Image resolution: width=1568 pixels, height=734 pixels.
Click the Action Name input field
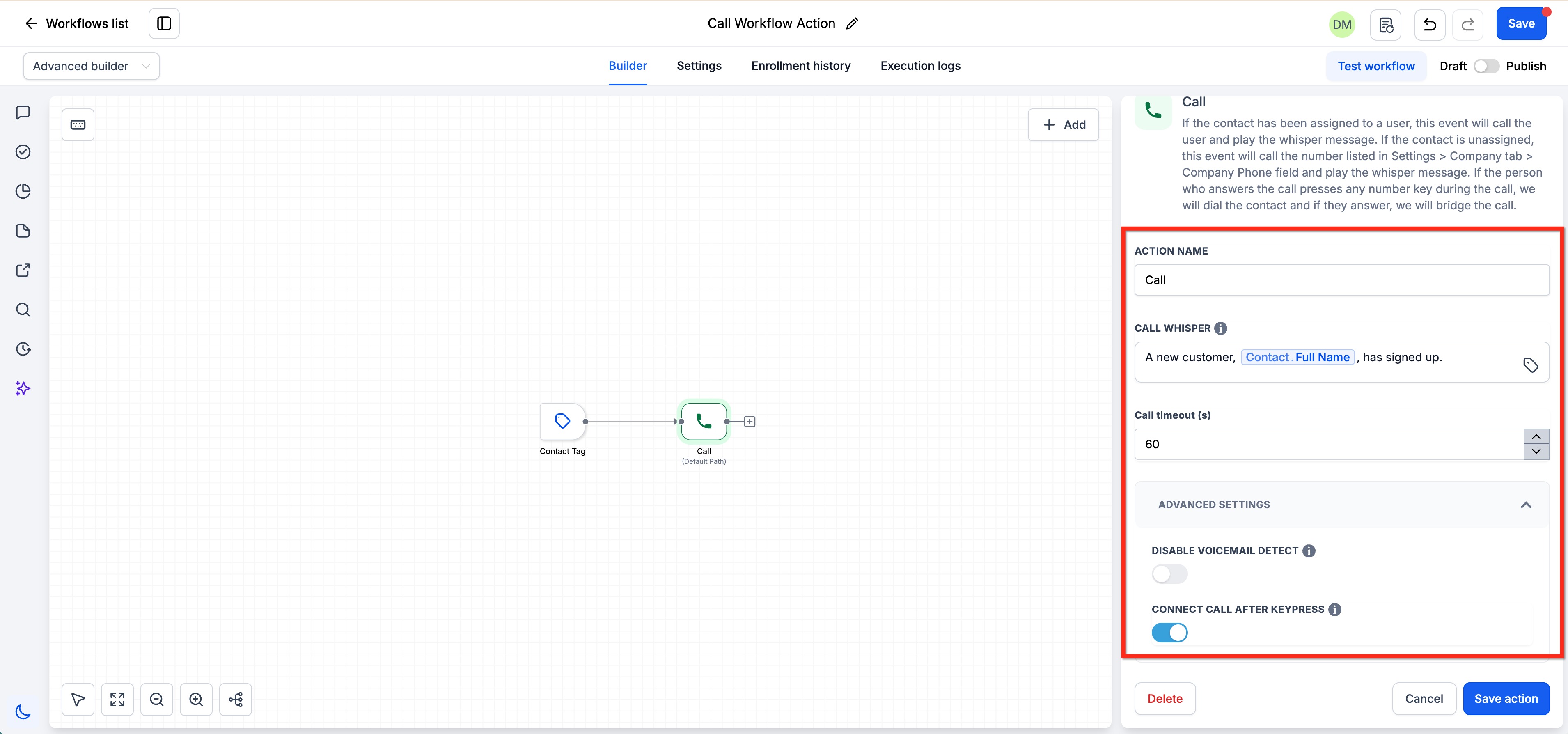1341,280
